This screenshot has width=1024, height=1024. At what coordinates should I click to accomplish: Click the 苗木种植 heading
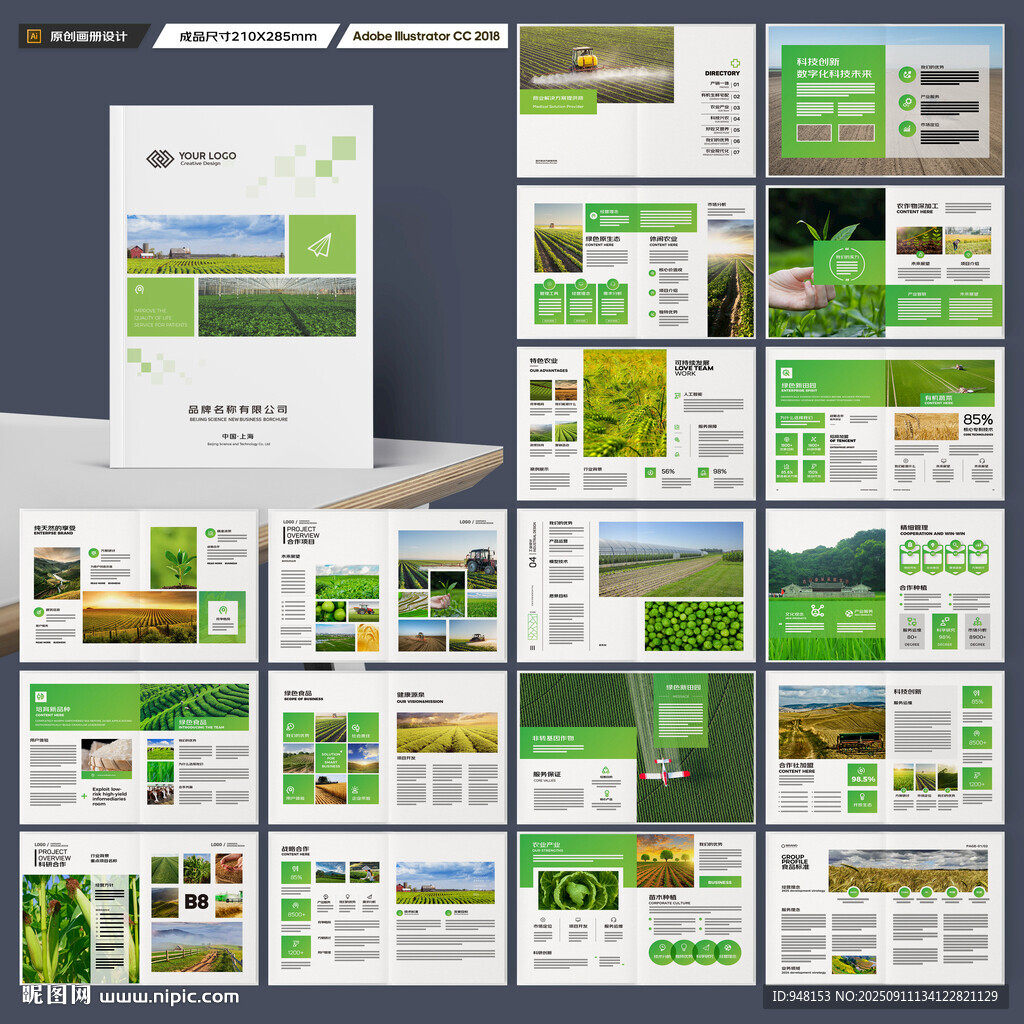(662, 897)
